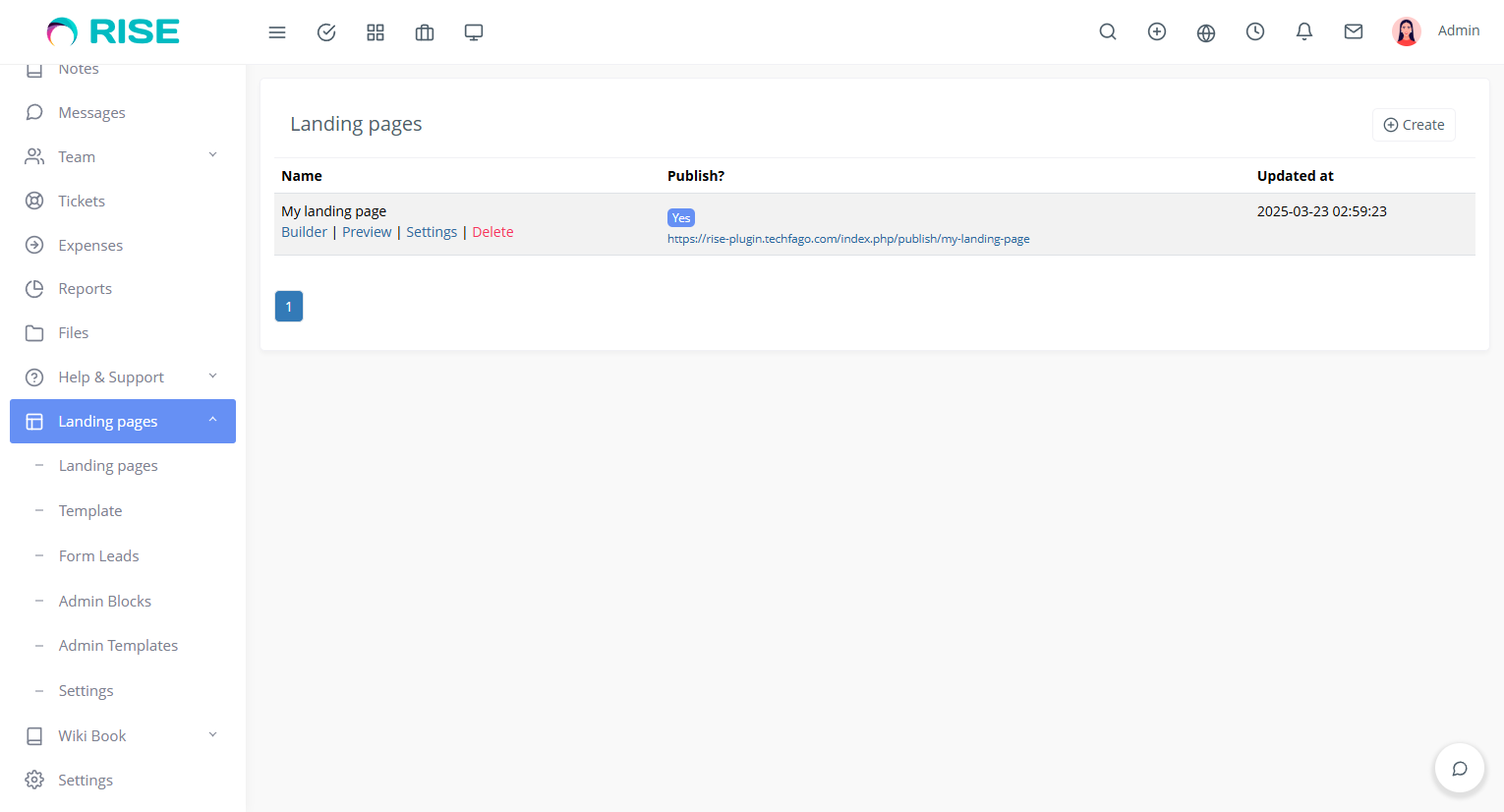This screenshot has height=812, width=1504.
Task: Click the Admin profile avatar
Action: (x=1406, y=30)
